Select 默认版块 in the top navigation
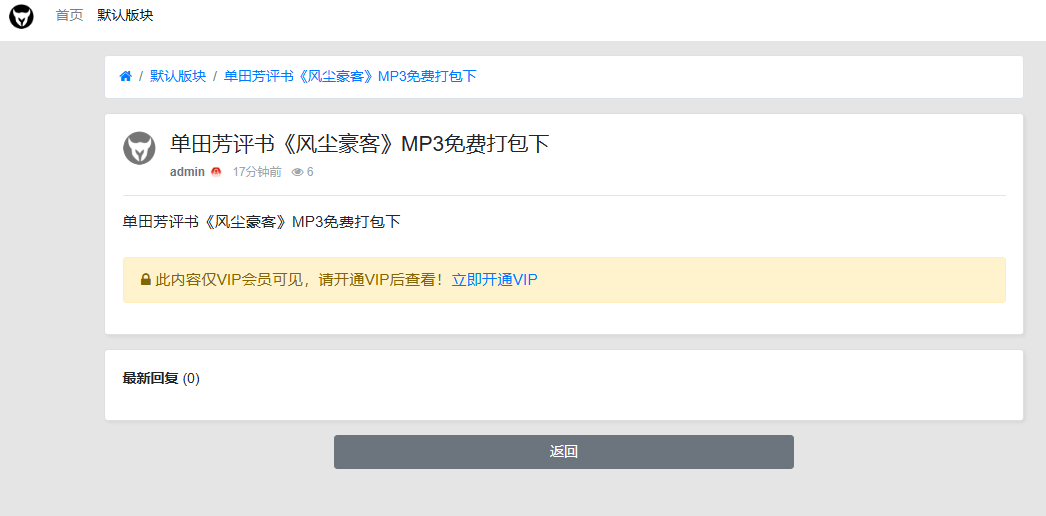1046x516 pixels. [125, 16]
